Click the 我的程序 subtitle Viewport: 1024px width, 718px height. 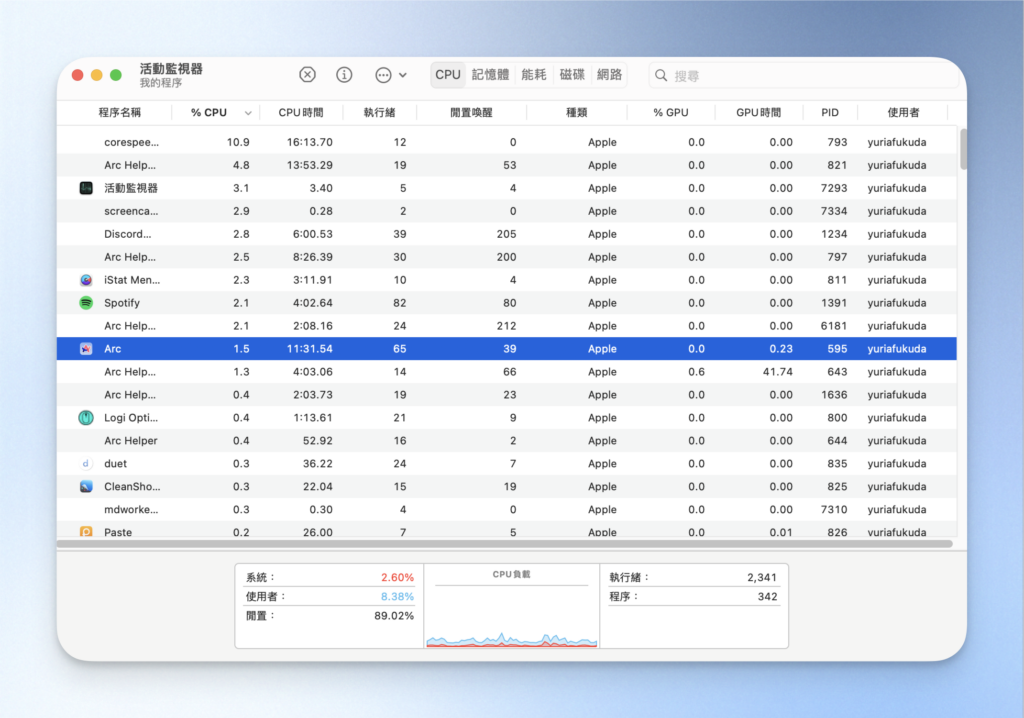pos(161,83)
